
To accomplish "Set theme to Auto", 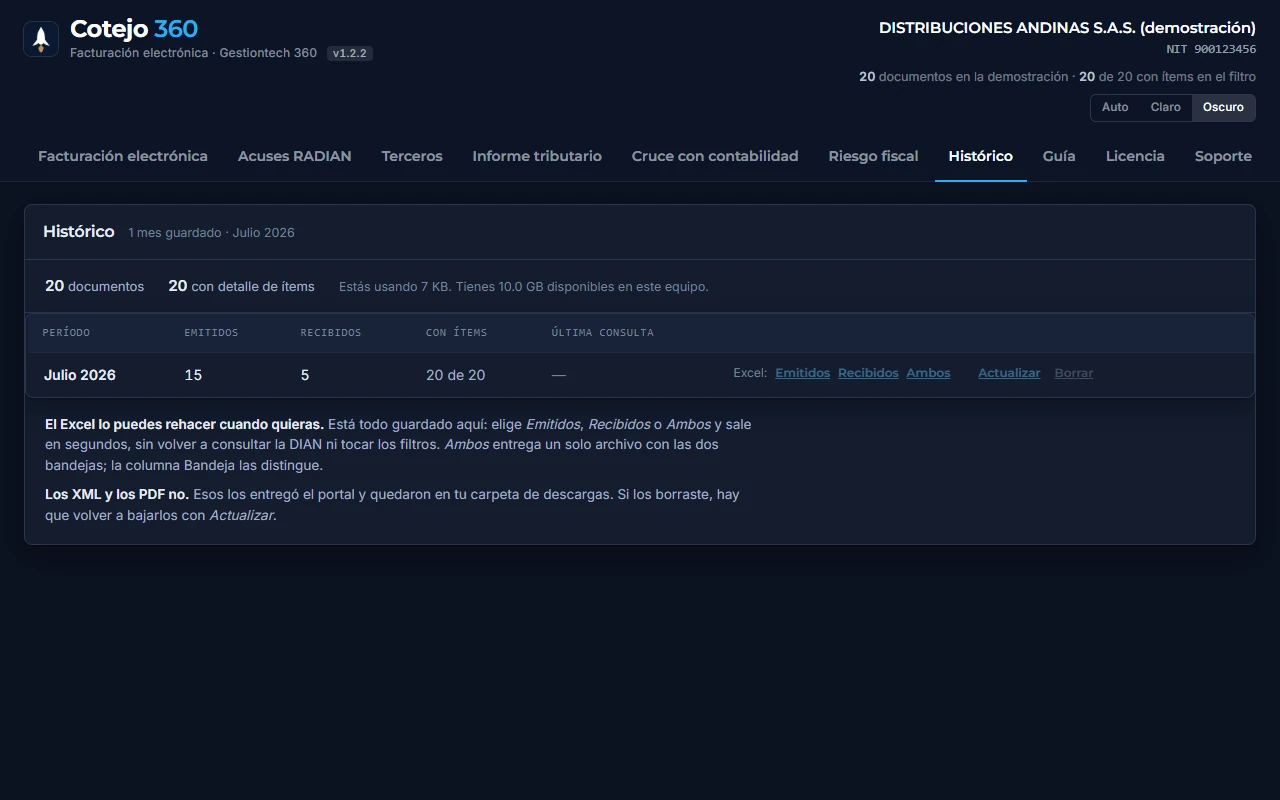I will 1115,107.
